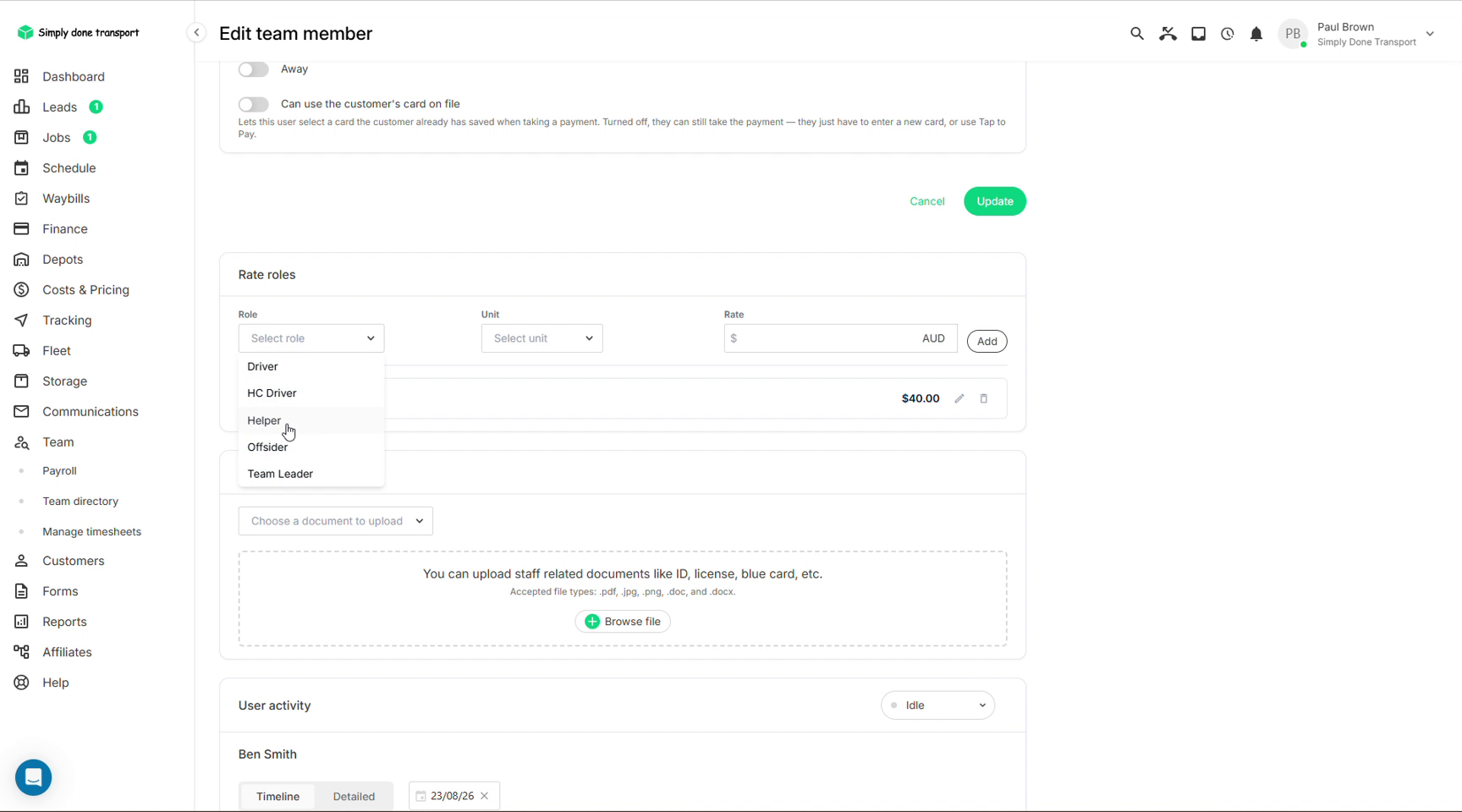Switch to the Detailed tab
The image size is (1462, 812).
coord(354,796)
